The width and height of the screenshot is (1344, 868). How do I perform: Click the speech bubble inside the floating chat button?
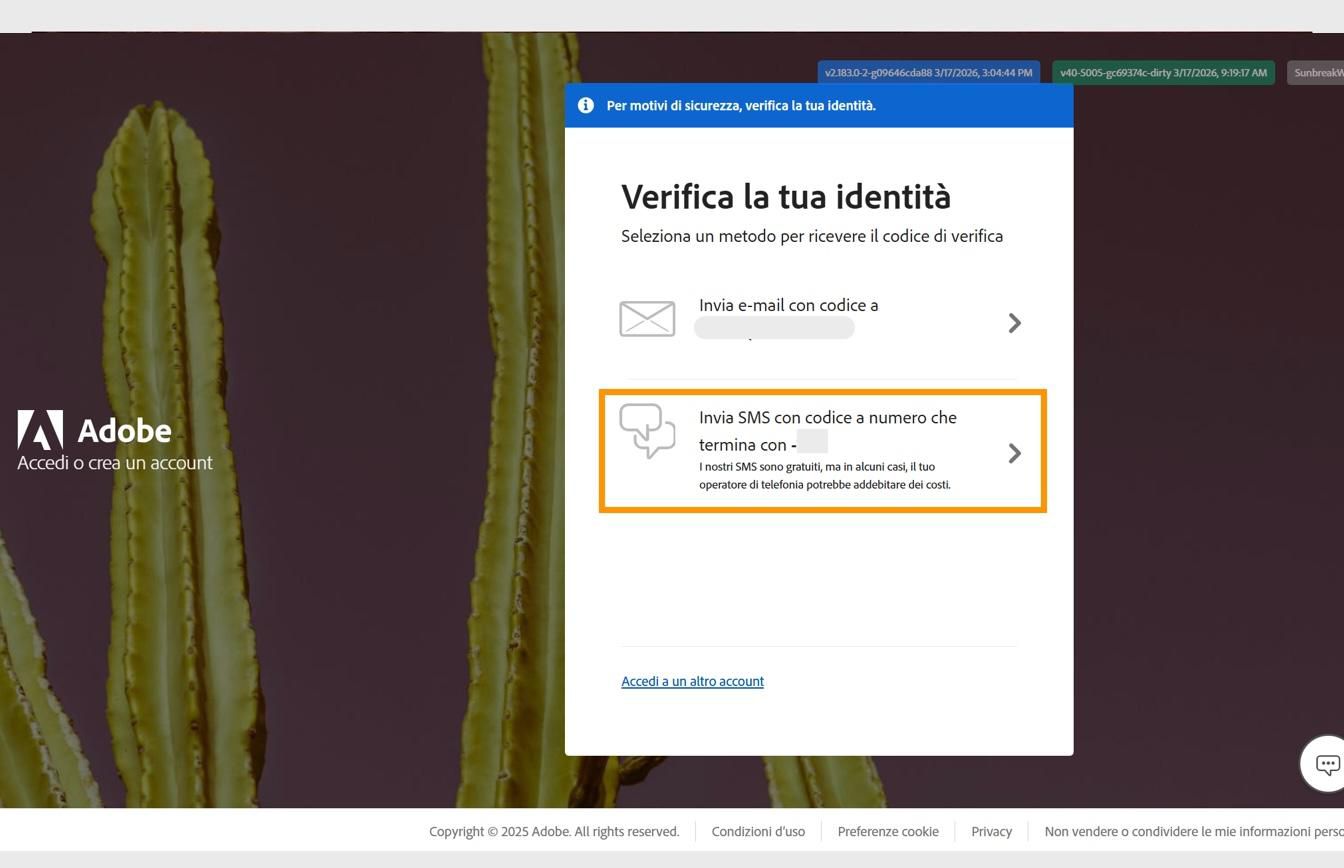[1325, 763]
